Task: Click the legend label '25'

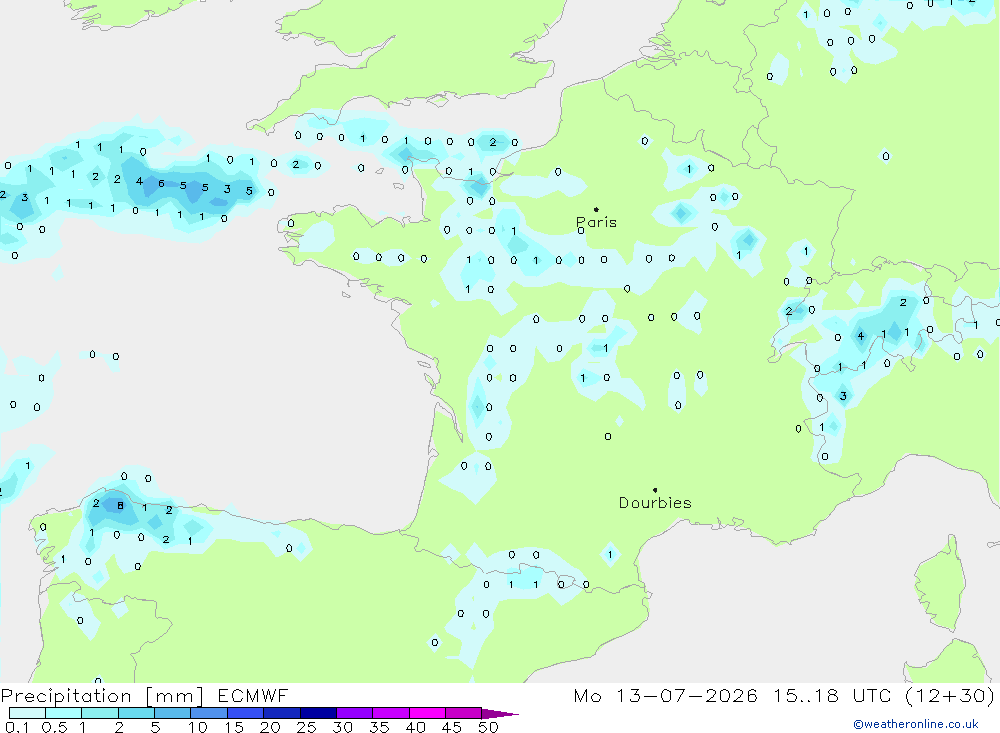Action: coord(307,727)
